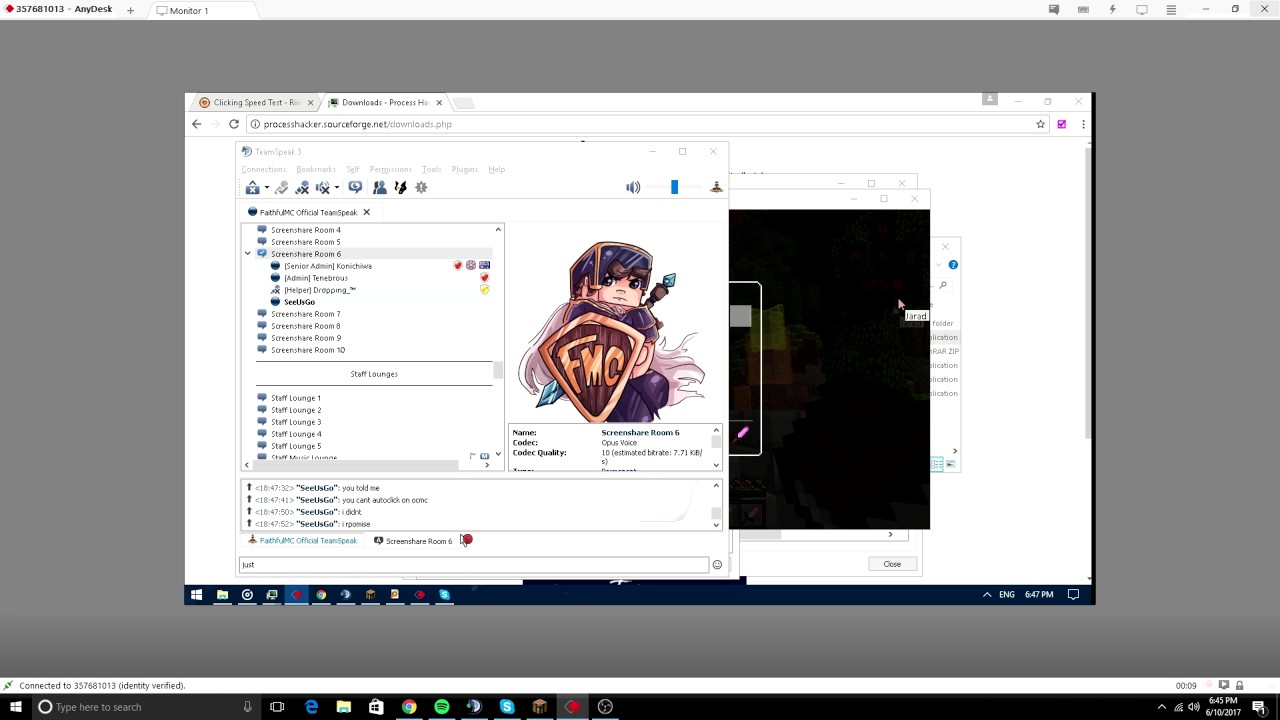The height and width of the screenshot is (720, 1280).
Task: Click the chat message input field
Action: coord(474,565)
